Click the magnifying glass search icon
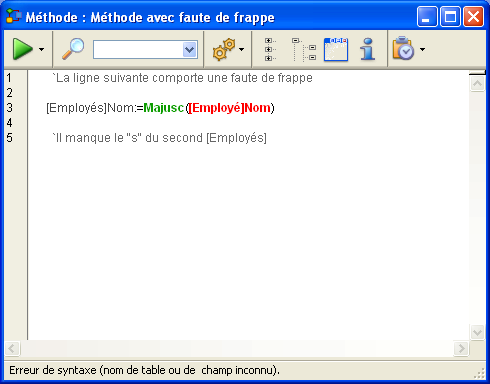 tap(73, 49)
